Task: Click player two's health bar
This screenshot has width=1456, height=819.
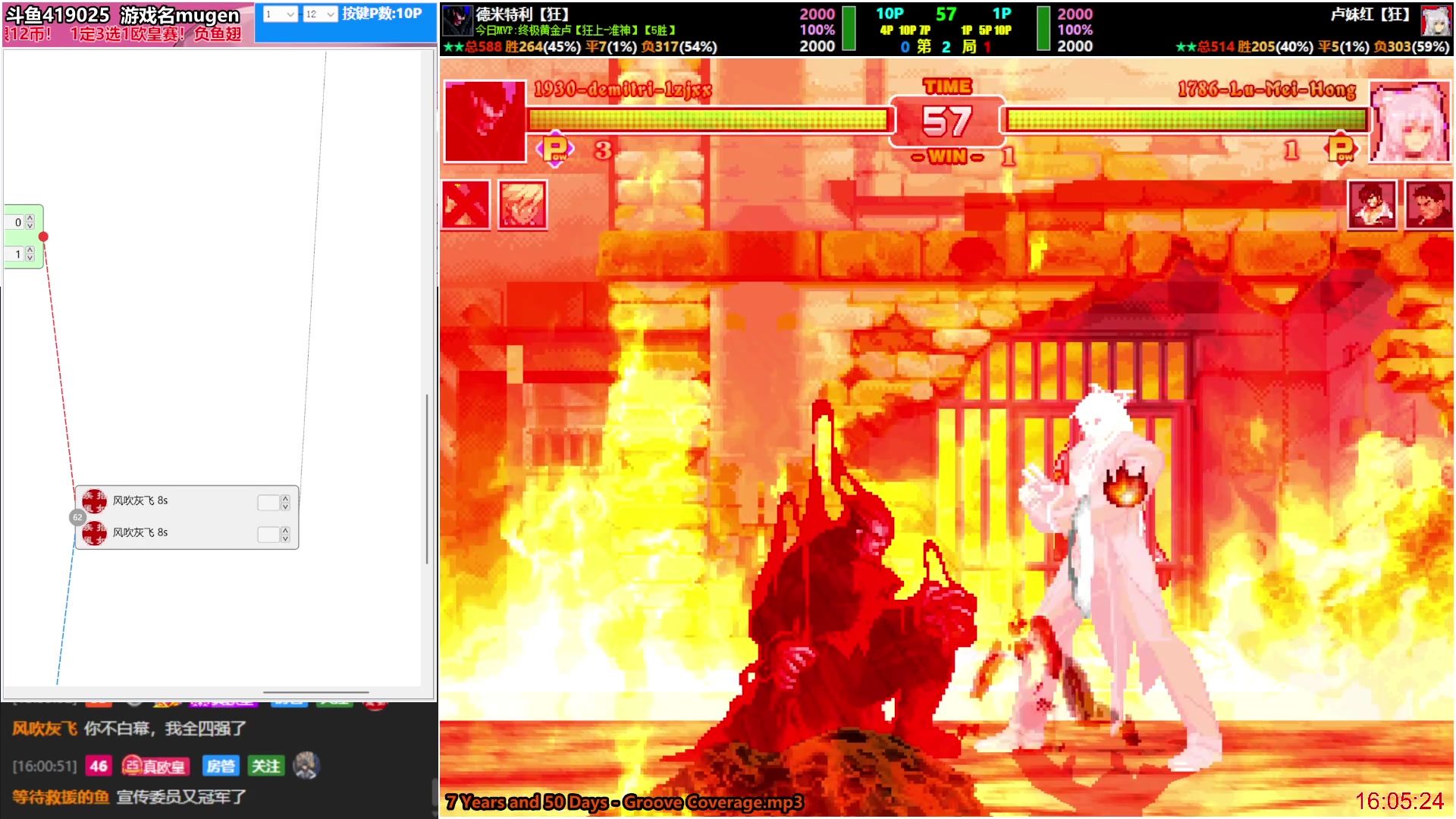Action: click(x=1187, y=119)
